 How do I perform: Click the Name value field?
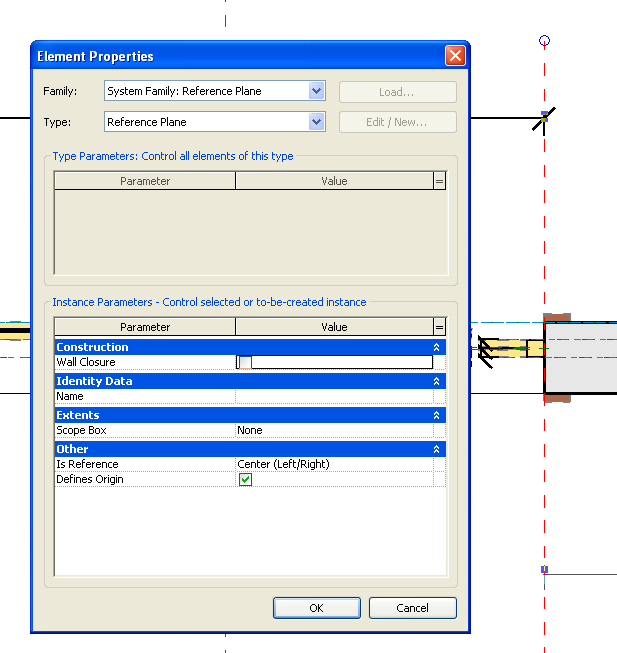click(x=333, y=397)
